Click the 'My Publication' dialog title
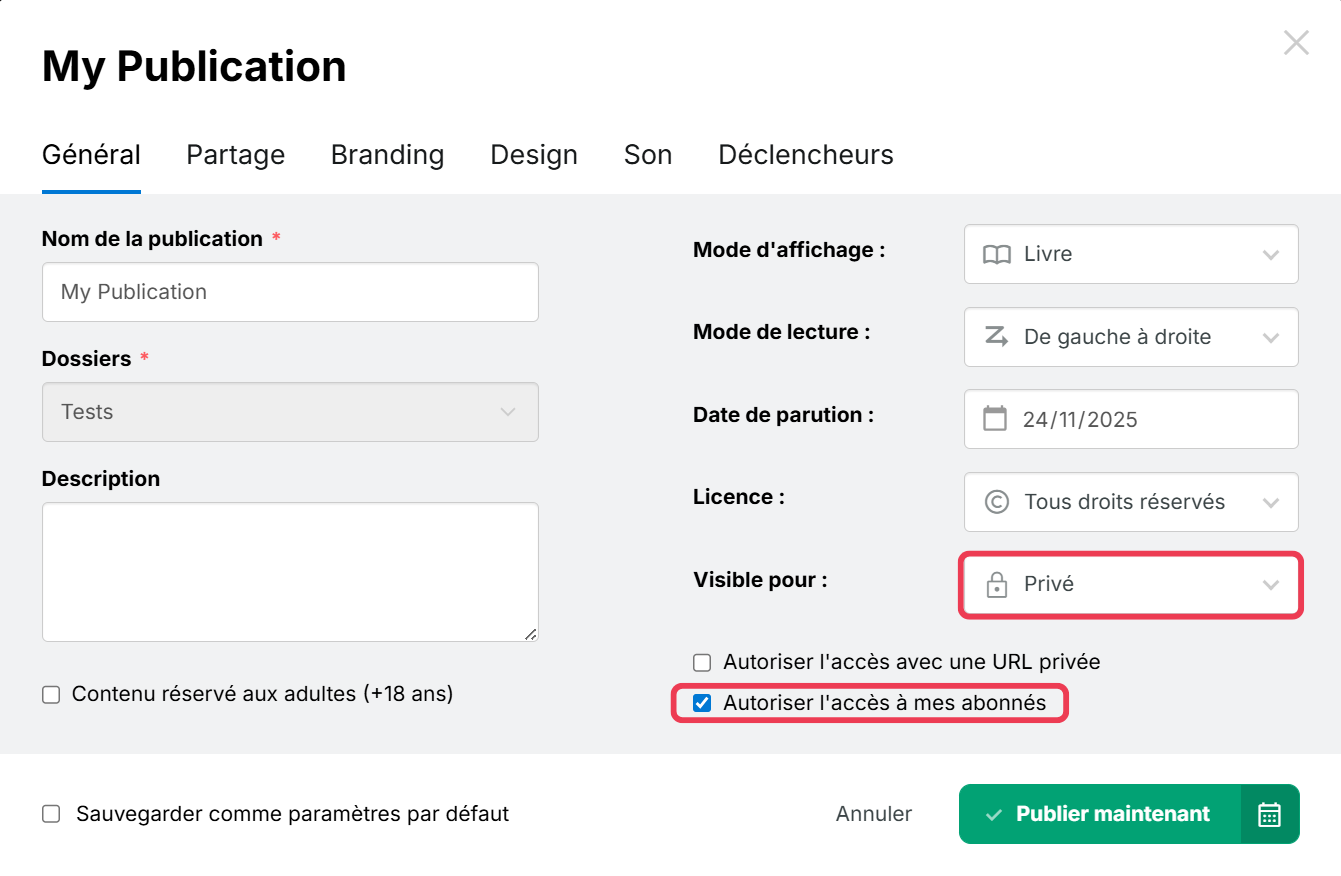The image size is (1341, 876). 194,66
